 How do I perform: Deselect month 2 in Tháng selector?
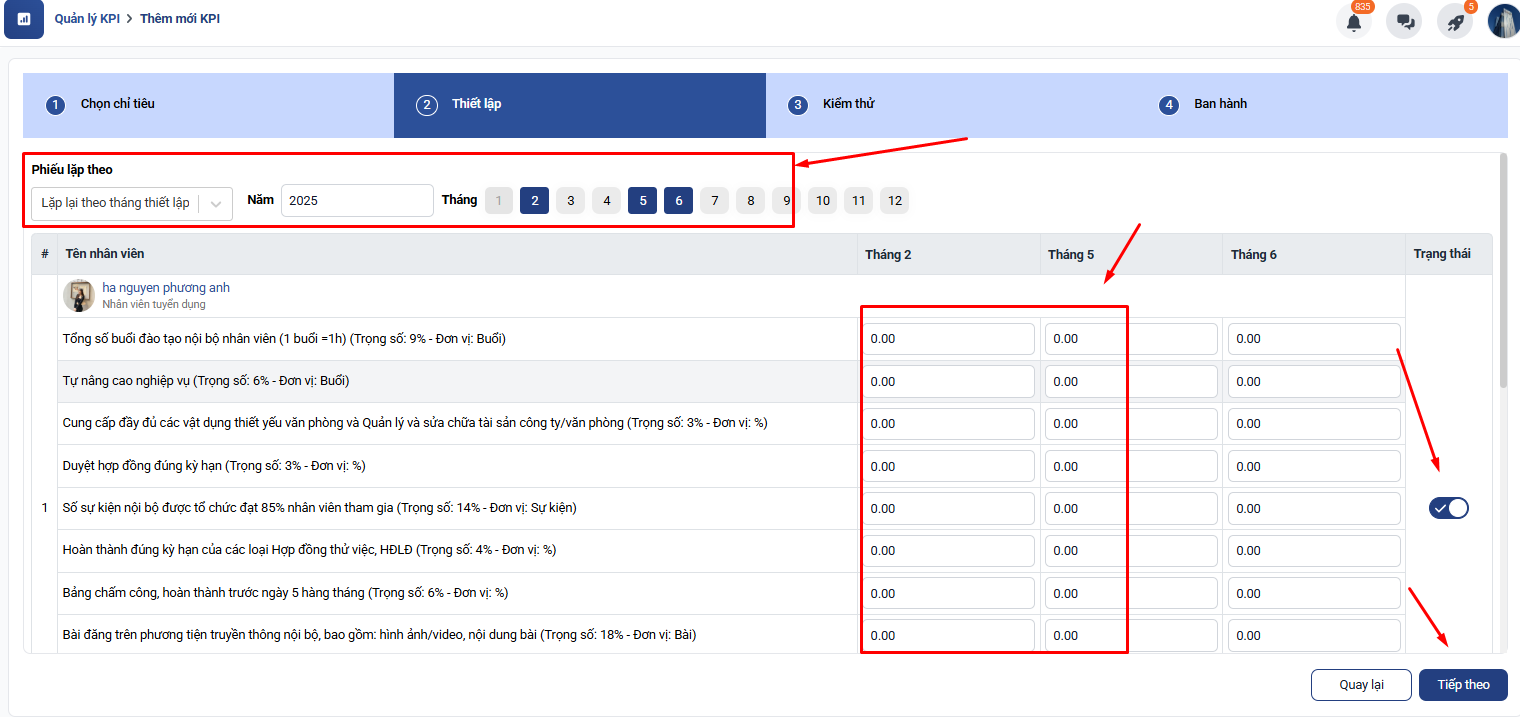point(535,201)
